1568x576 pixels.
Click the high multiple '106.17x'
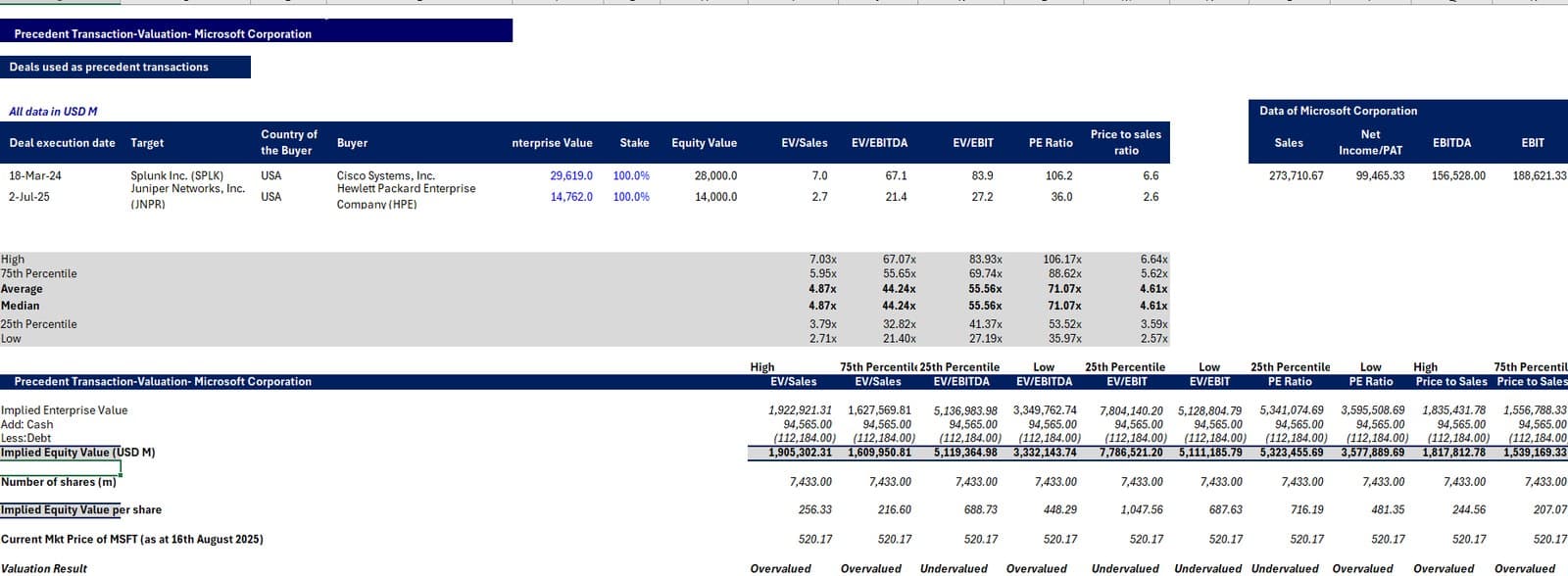pyautogui.click(x=1062, y=260)
